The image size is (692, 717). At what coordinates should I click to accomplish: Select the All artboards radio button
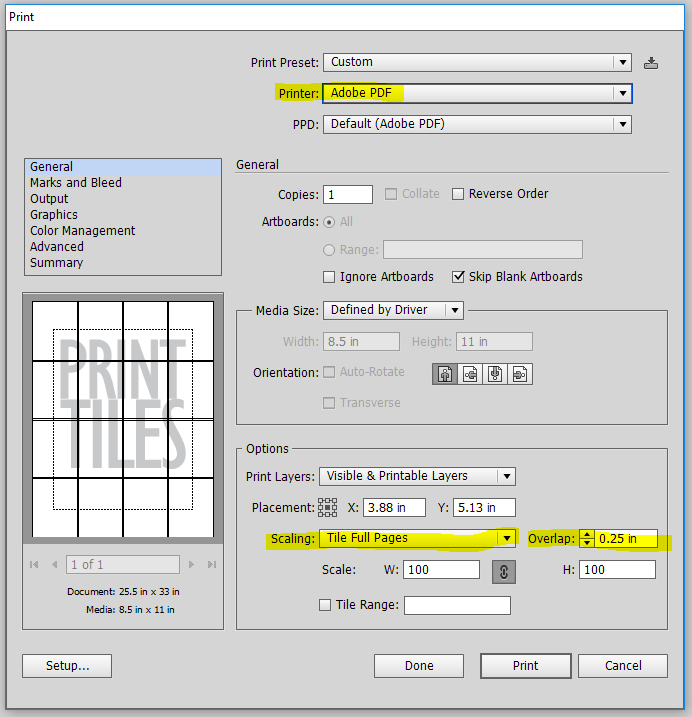pyautogui.click(x=329, y=222)
